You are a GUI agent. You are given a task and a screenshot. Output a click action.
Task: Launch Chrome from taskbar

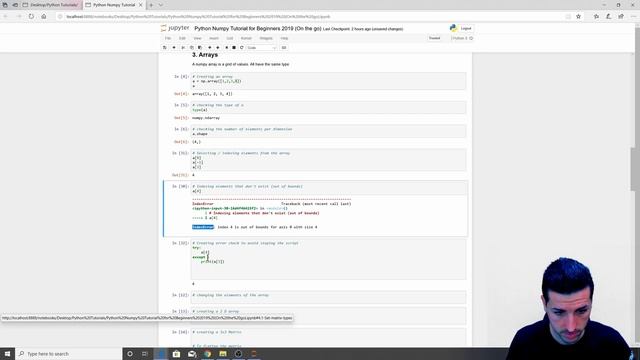click(207, 353)
